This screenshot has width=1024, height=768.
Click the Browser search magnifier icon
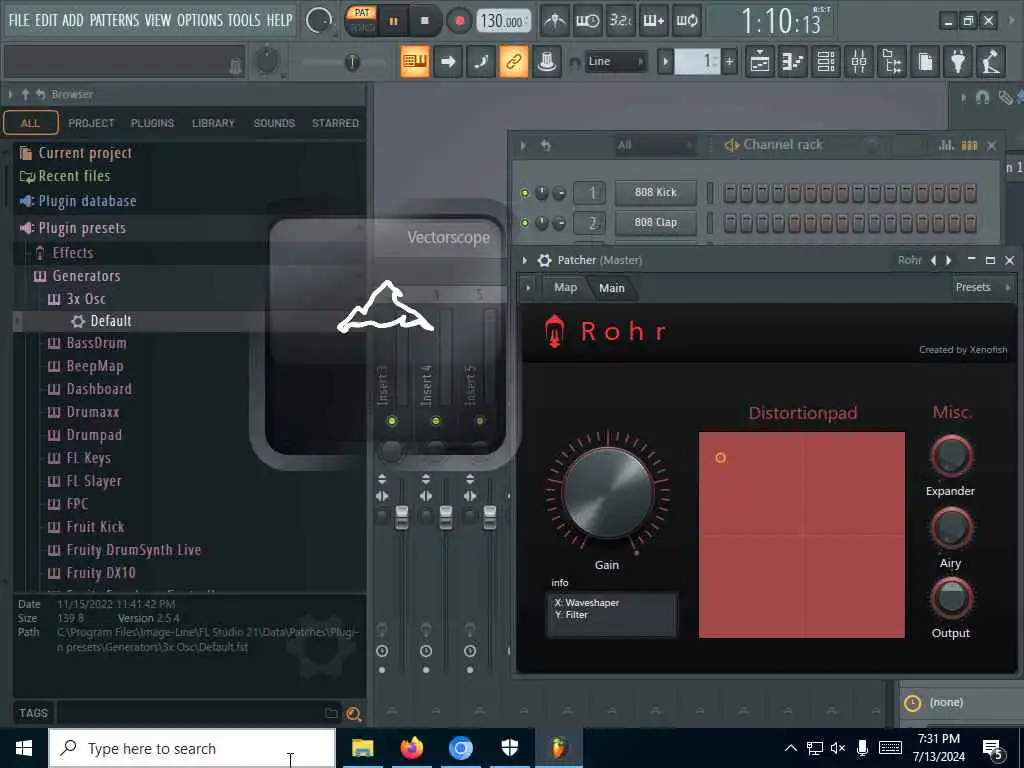pyautogui.click(x=353, y=714)
